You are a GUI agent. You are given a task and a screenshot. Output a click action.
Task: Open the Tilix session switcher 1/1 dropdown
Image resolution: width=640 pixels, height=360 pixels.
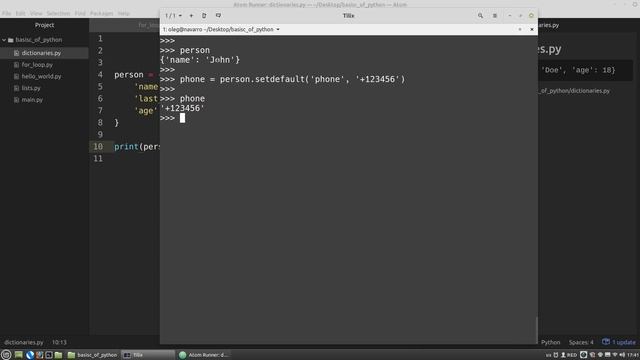pyautogui.click(x=173, y=16)
